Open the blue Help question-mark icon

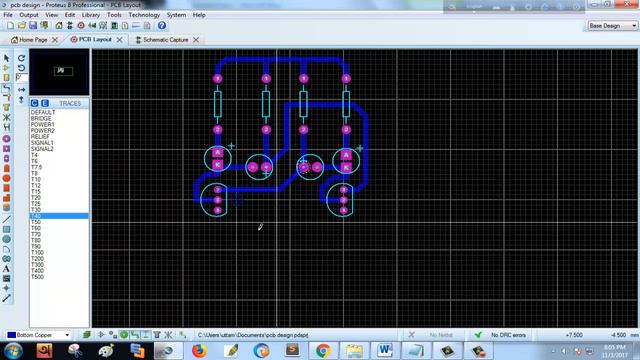point(162,26)
